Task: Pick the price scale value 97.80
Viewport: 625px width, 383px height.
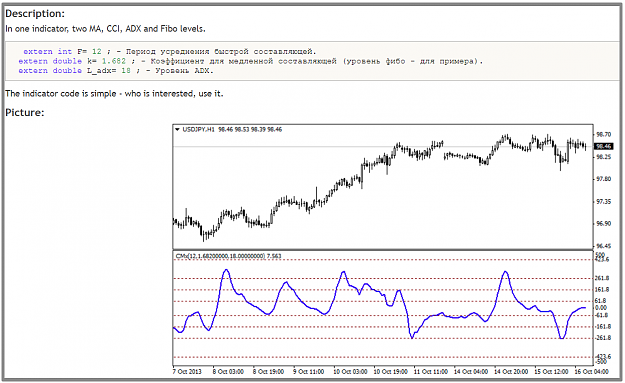Action: pos(603,179)
